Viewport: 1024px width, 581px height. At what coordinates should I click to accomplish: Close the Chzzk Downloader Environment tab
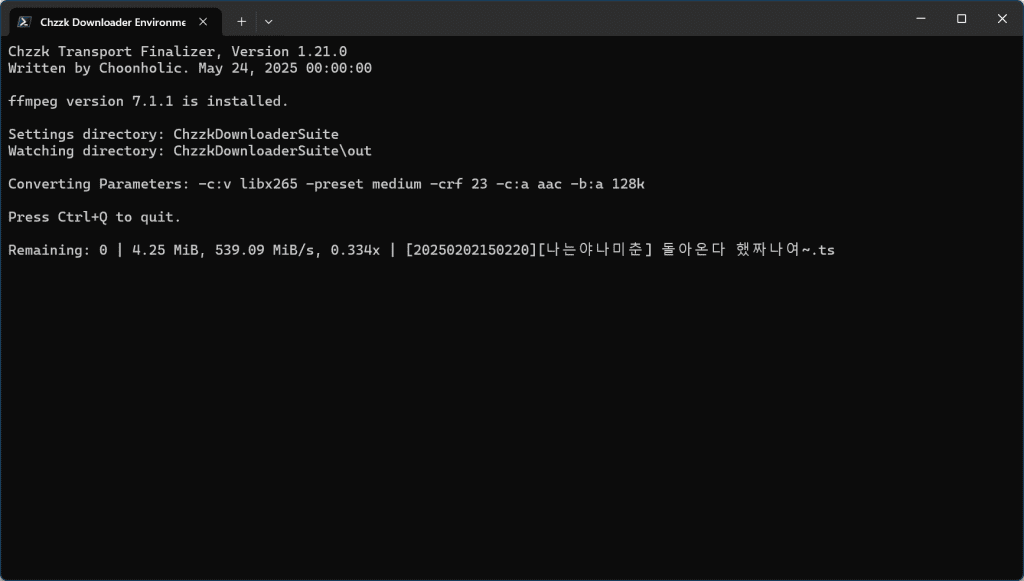pos(203,22)
